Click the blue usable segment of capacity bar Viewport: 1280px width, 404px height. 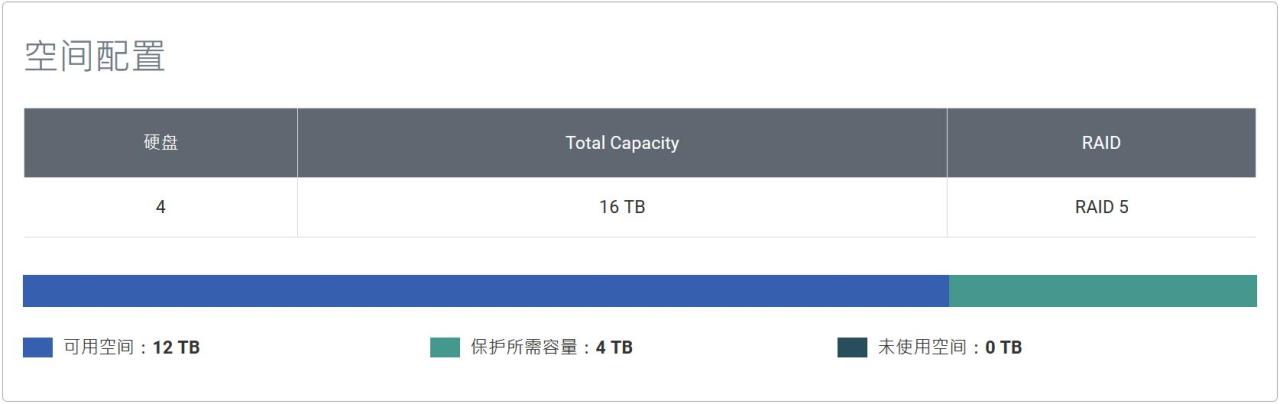485,291
